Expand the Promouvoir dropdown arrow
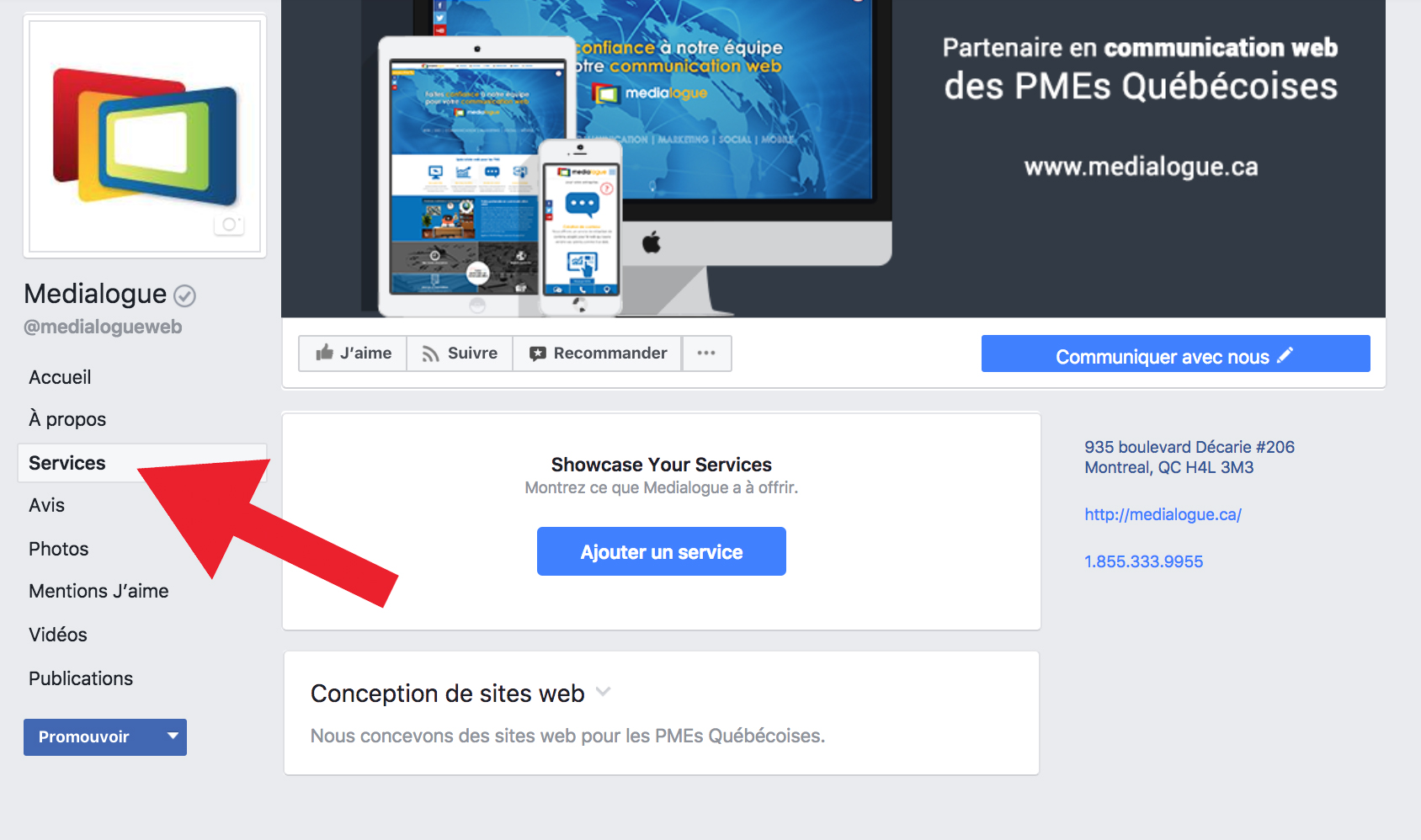 173,736
